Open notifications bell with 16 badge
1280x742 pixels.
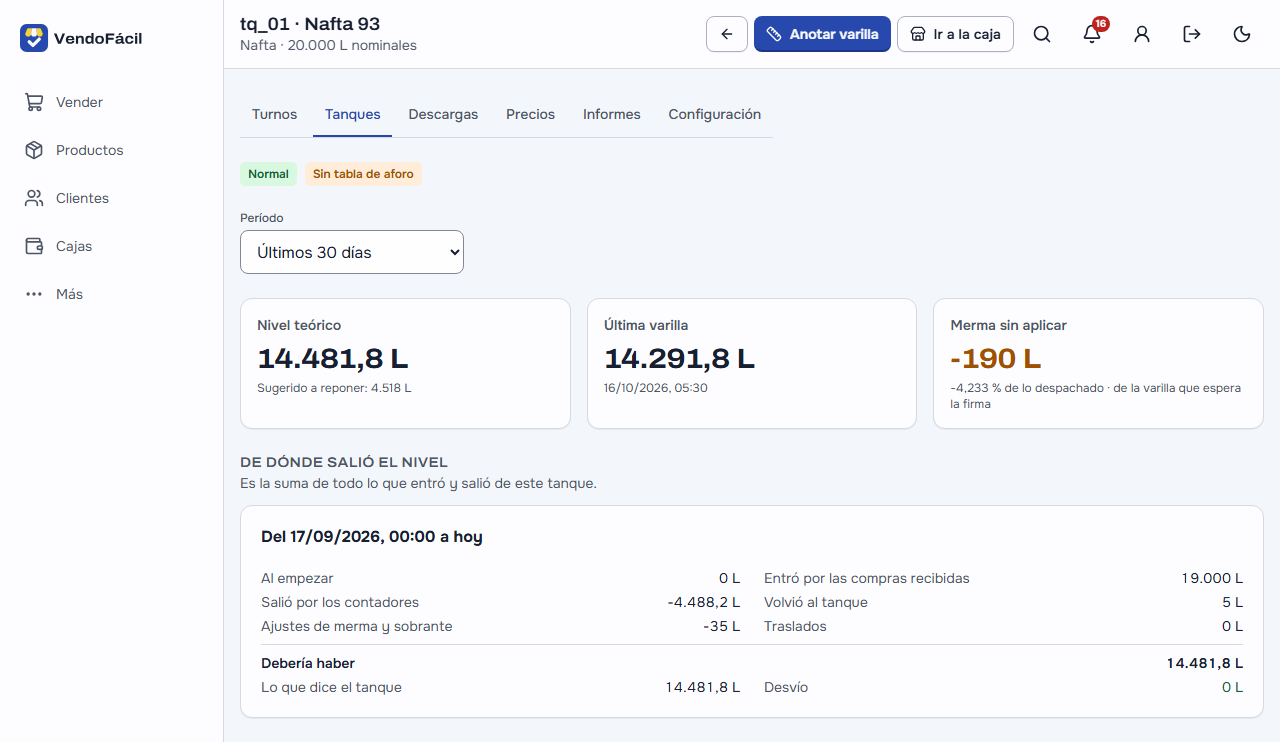[x=1092, y=34]
